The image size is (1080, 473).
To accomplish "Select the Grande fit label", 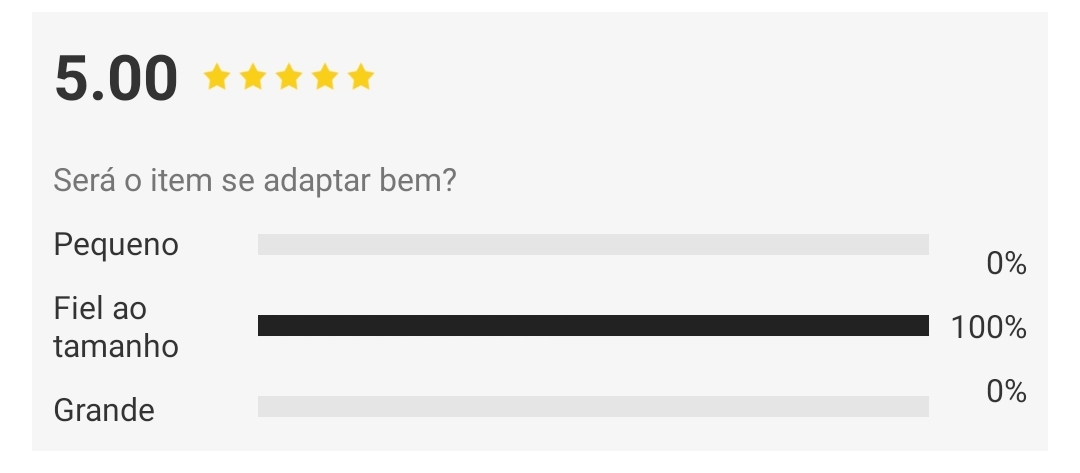I will click(104, 410).
